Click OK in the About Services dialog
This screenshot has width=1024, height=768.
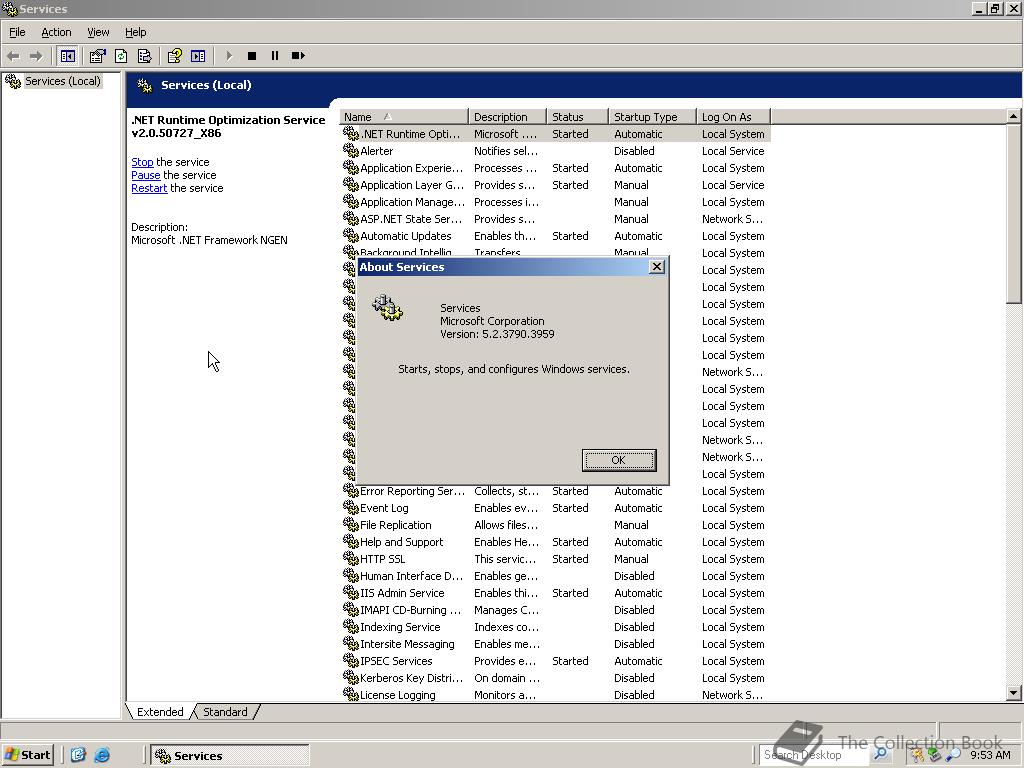click(x=618, y=460)
